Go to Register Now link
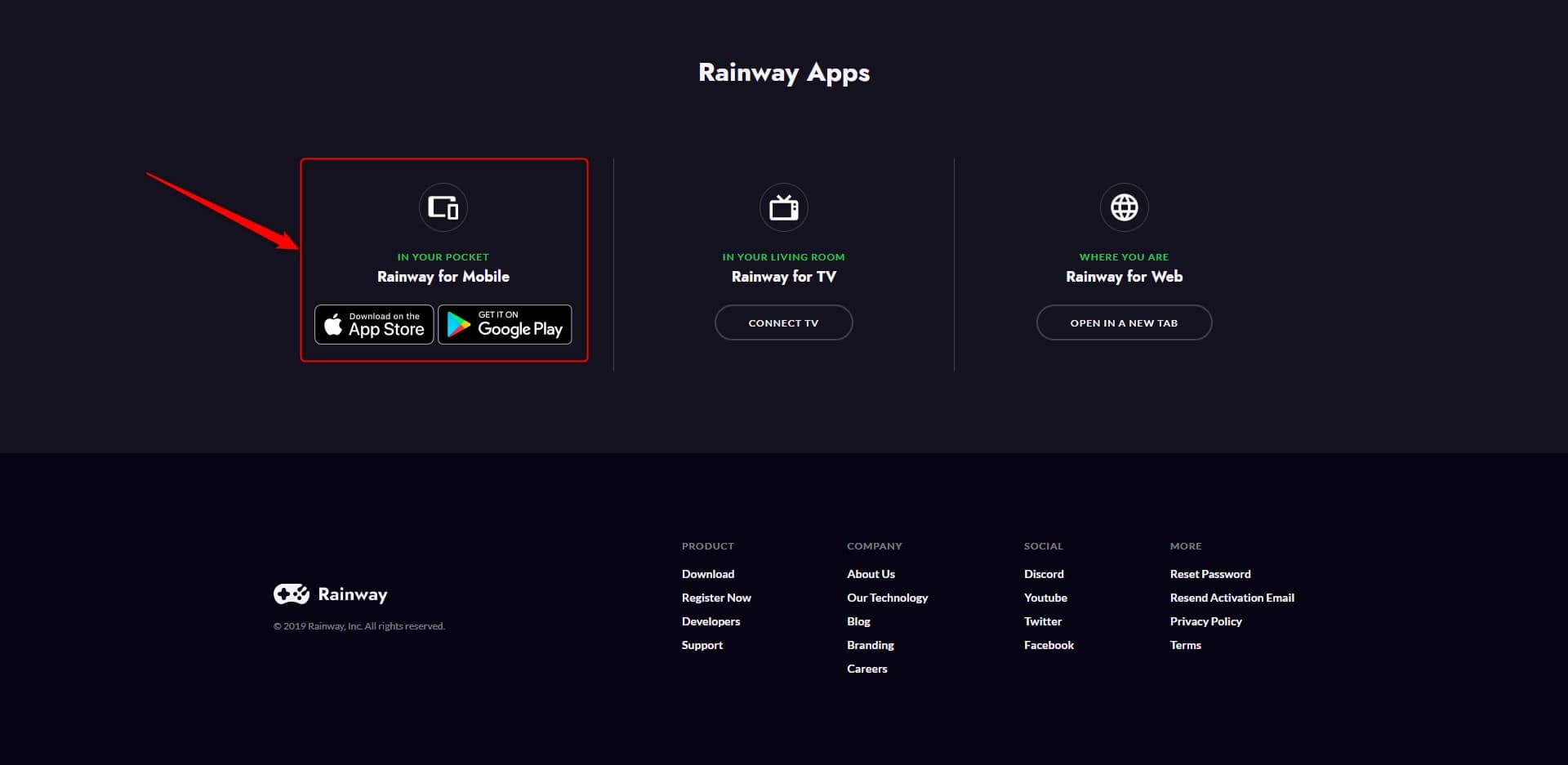Viewport: 1568px width, 765px height. click(x=716, y=598)
